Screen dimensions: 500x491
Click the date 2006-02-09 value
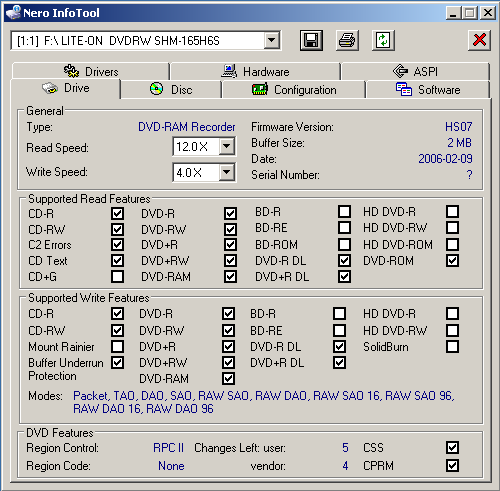pyautogui.click(x=445, y=159)
